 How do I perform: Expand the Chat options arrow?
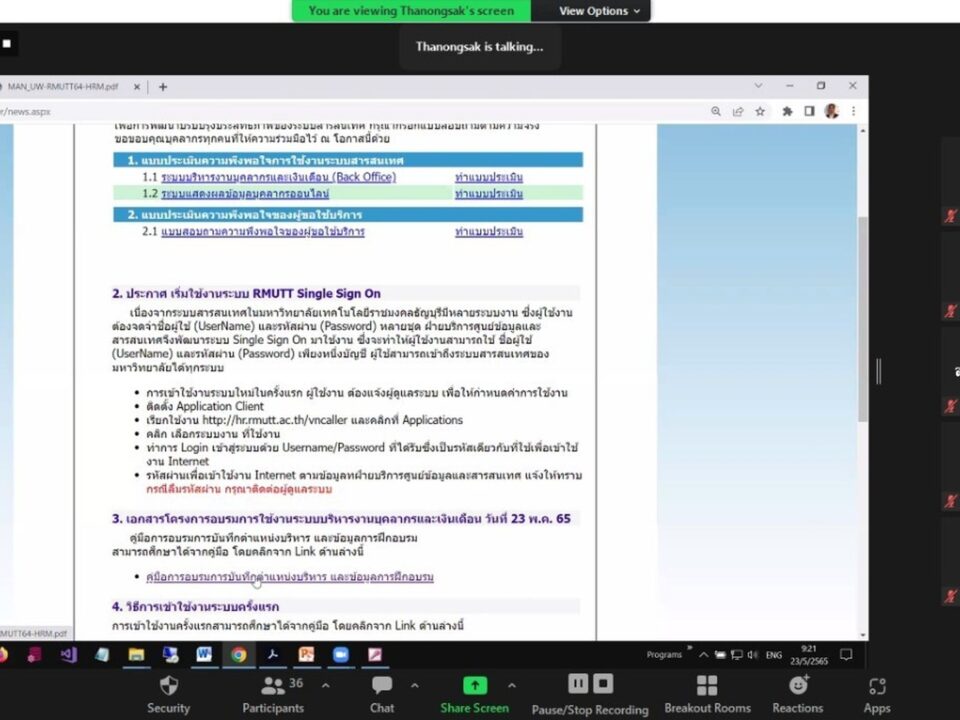click(x=414, y=685)
